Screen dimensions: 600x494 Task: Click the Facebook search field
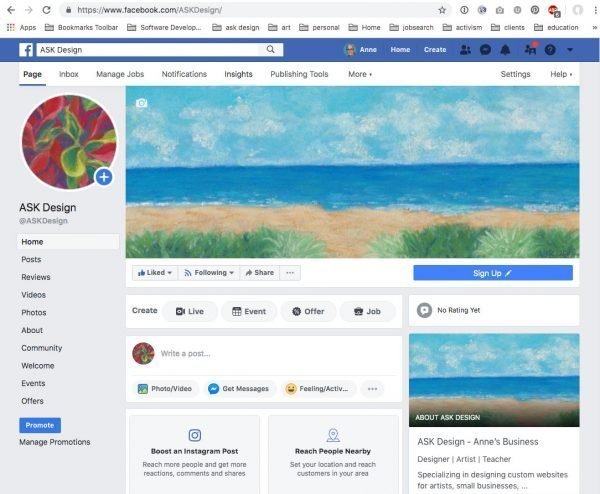click(x=147, y=50)
